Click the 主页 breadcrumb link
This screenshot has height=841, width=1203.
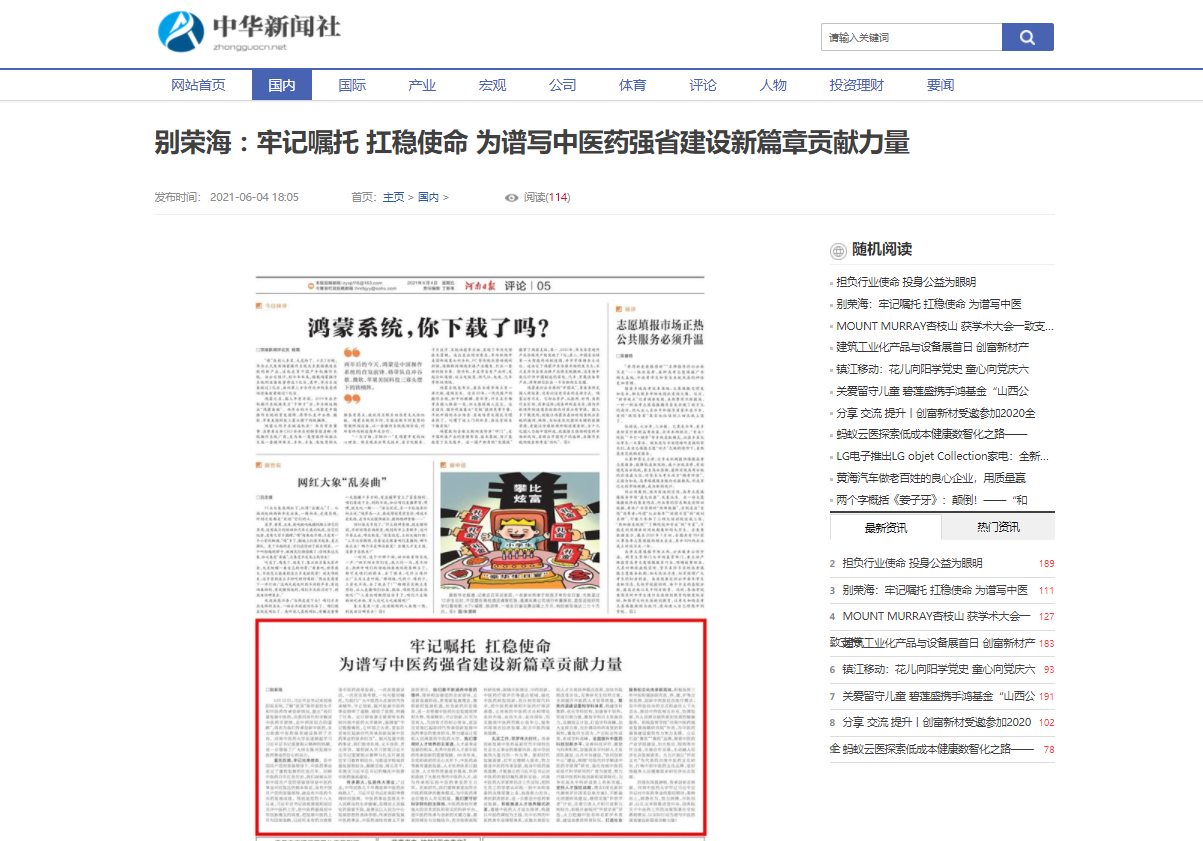point(393,198)
